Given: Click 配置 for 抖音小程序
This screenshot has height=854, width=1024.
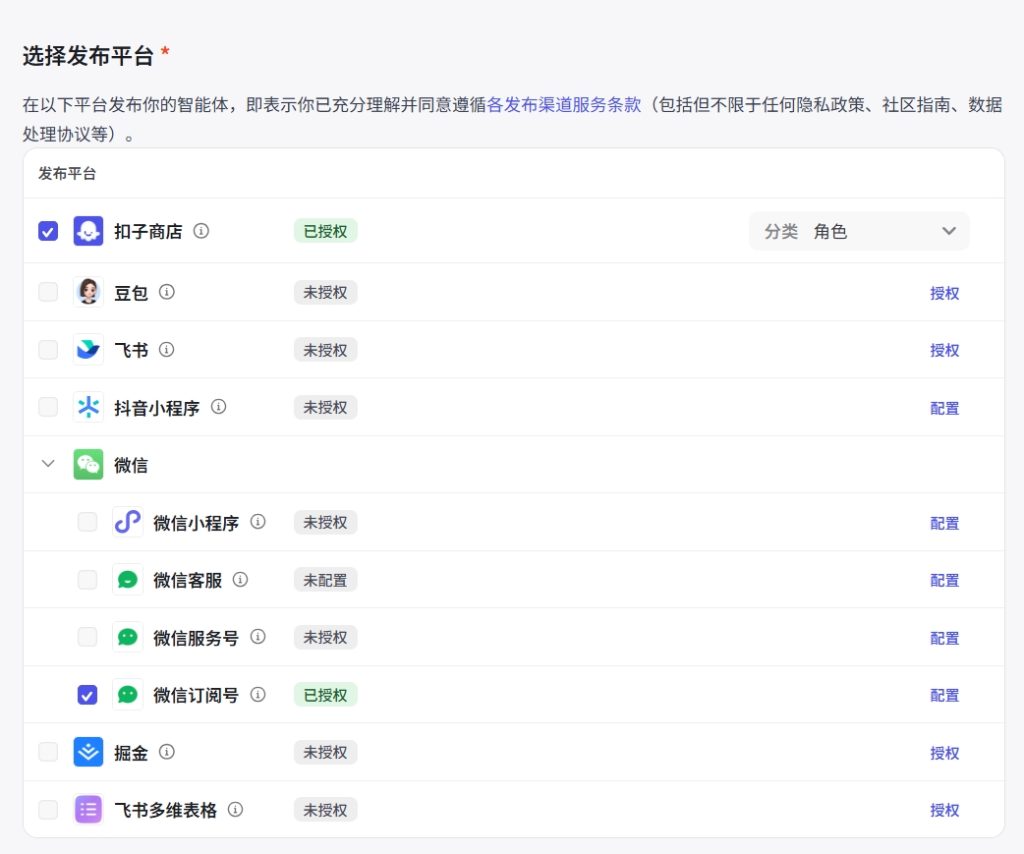Looking at the screenshot, I should tap(944, 408).
